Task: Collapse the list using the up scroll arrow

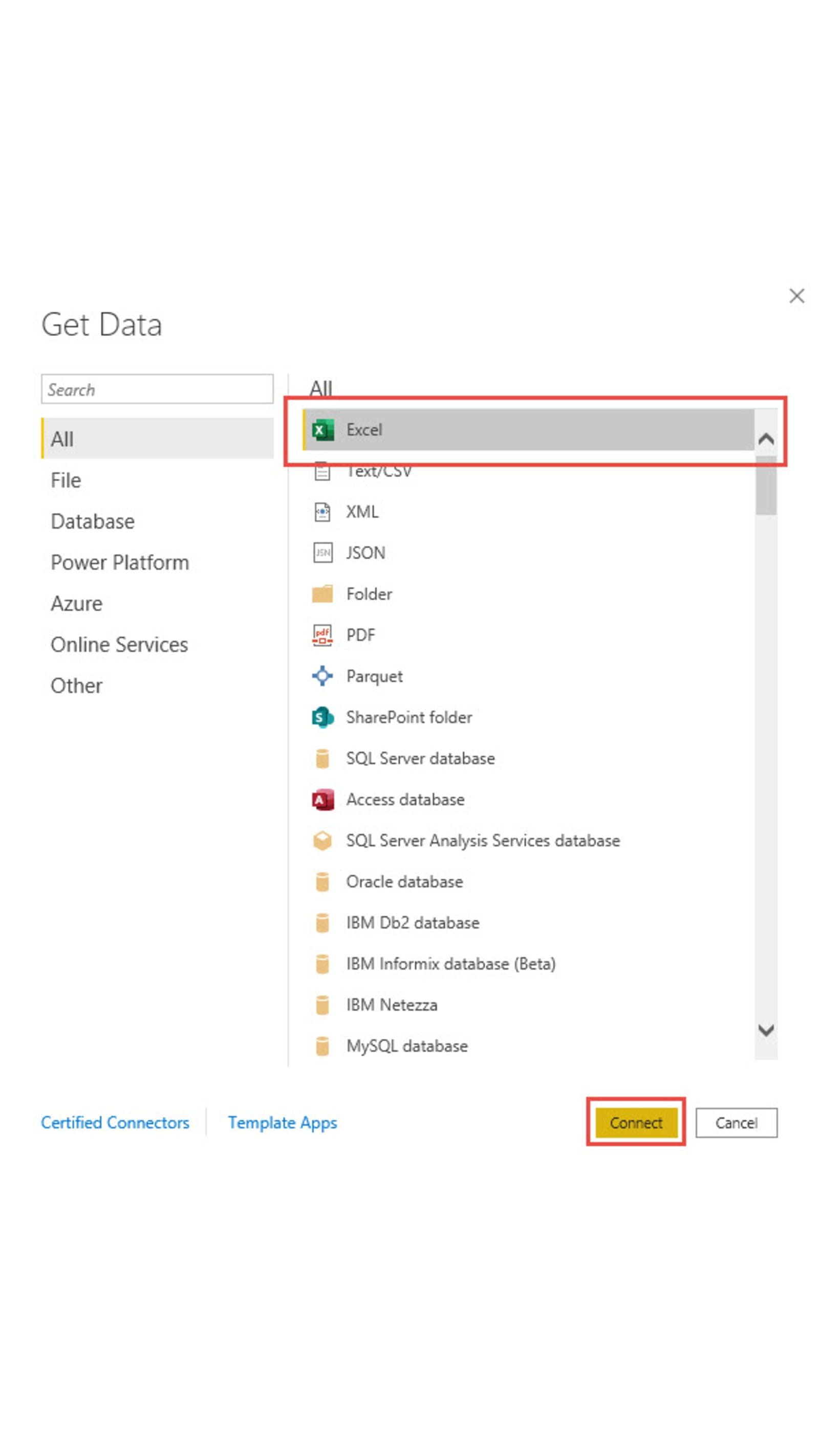Action: point(767,439)
